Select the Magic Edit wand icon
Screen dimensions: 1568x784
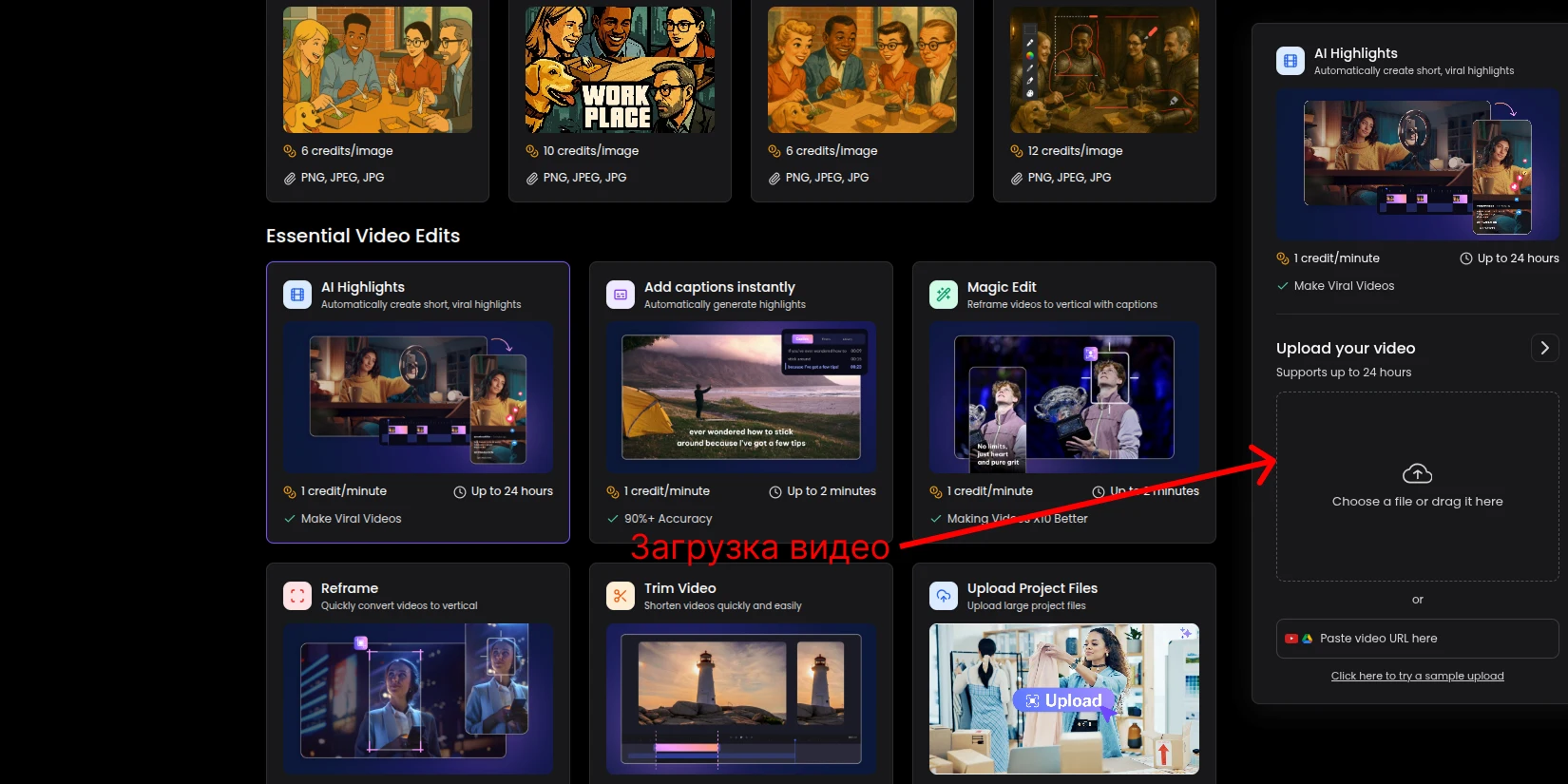coord(944,295)
